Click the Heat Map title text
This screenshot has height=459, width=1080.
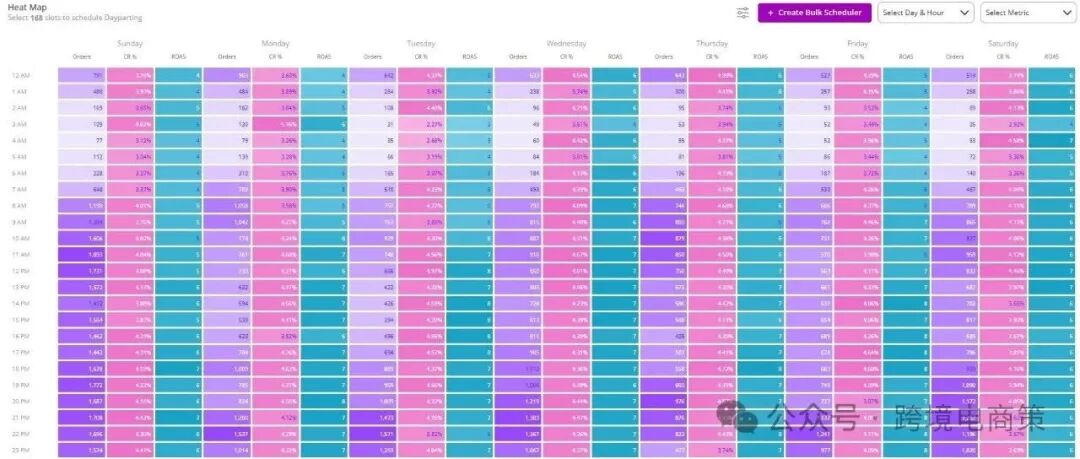click(x=22, y=7)
